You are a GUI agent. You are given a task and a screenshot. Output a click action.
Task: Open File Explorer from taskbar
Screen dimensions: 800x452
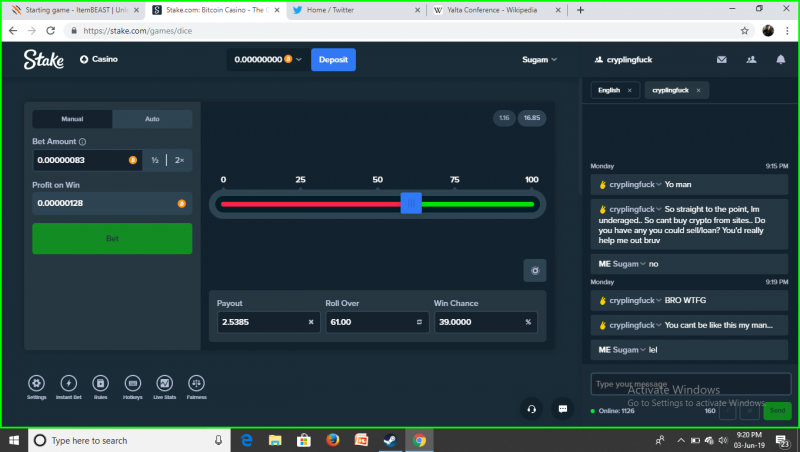pyautogui.click(x=275, y=440)
